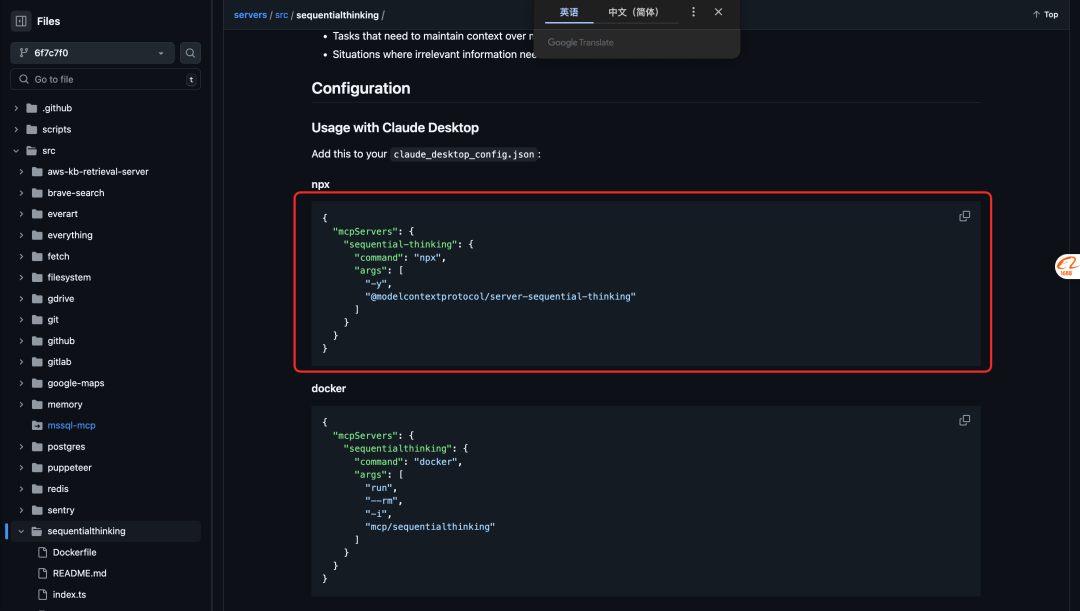The image size is (1080, 611).
Task: Open Google Translate options menu icon
Action: (x=694, y=12)
